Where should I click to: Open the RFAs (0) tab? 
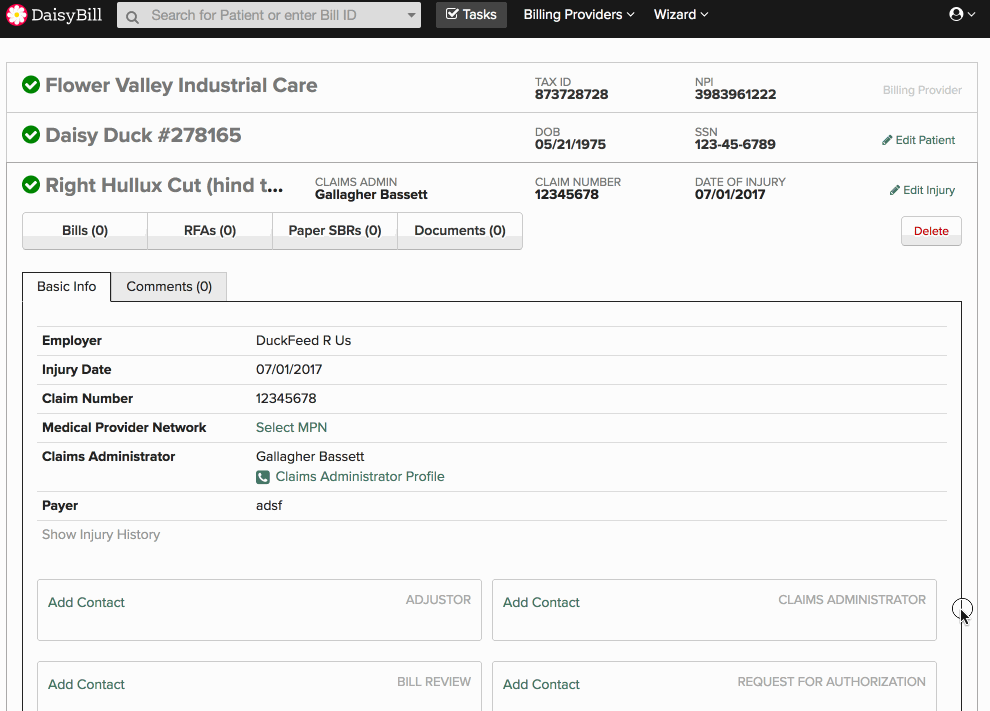(210, 230)
